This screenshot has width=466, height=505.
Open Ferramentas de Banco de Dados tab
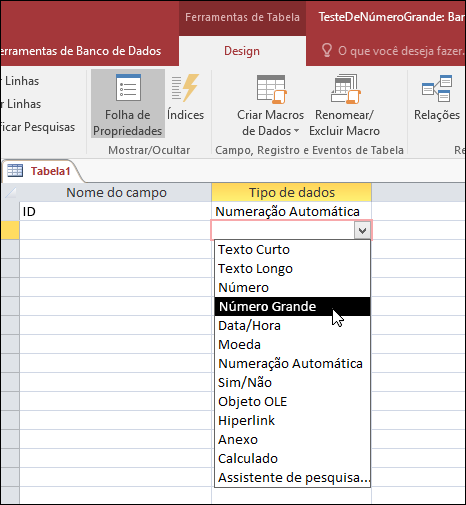(x=80, y=51)
